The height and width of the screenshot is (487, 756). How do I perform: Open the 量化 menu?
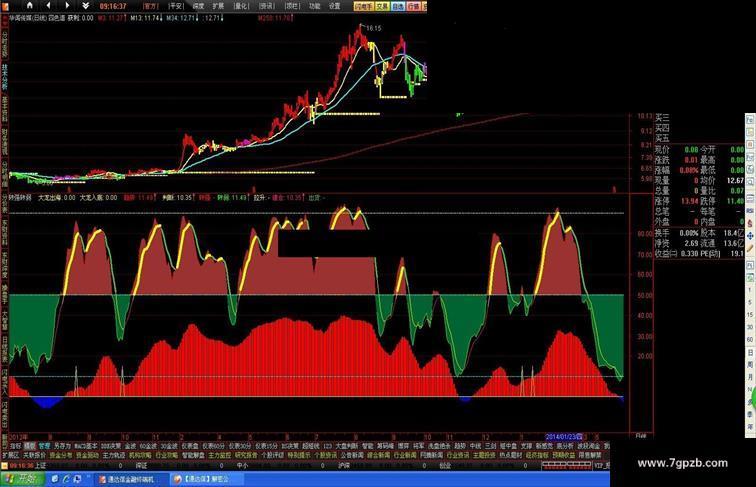click(x=241, y=6)
